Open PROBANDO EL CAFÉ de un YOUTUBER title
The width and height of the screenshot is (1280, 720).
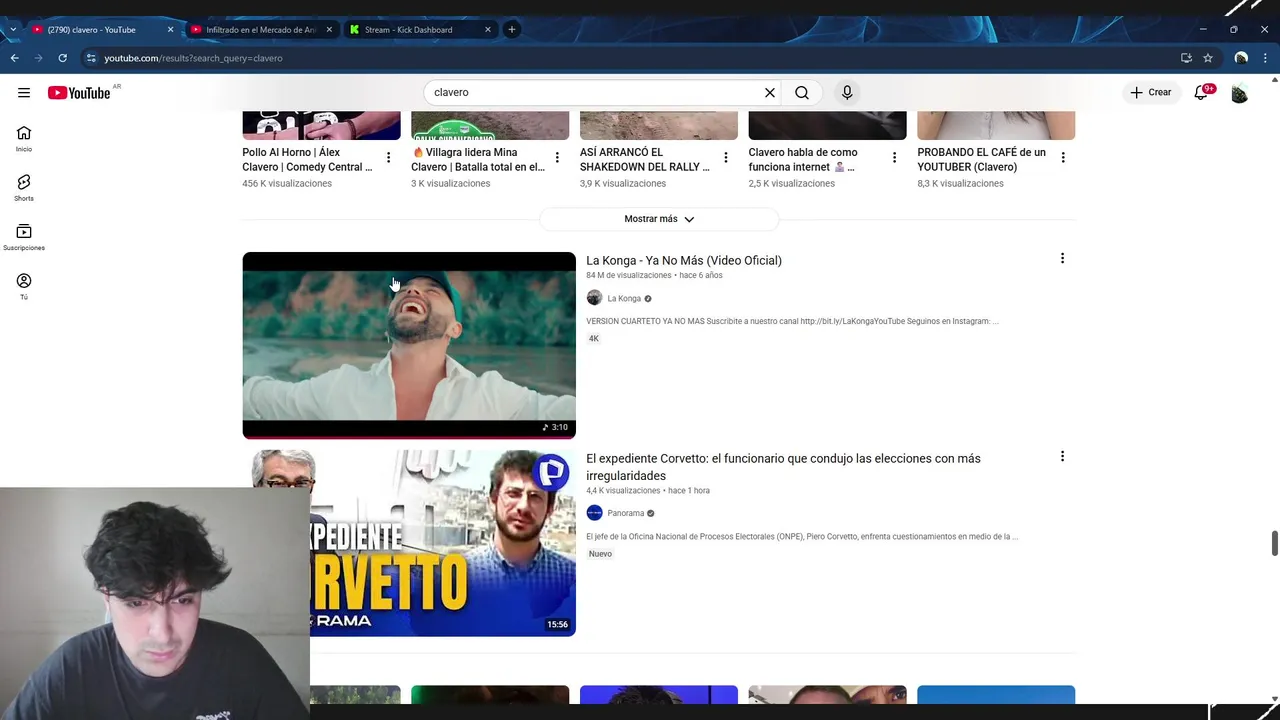981,160
